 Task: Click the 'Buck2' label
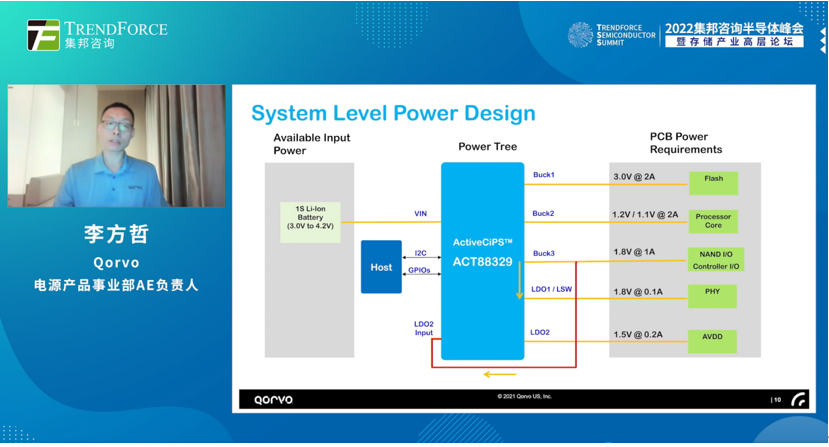click(543, 213)
